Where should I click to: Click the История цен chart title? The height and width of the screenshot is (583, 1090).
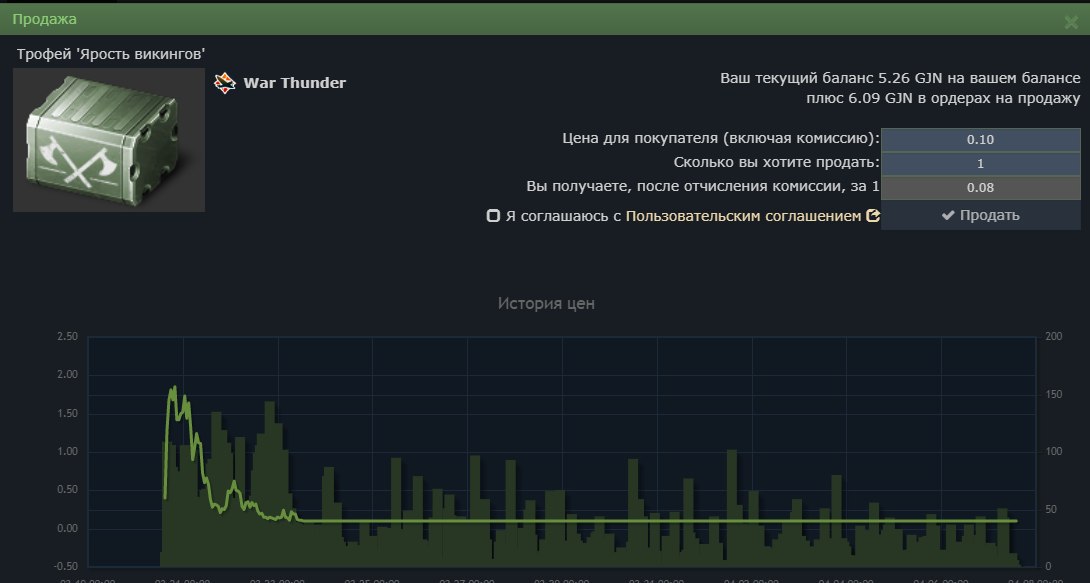point(546,304)
